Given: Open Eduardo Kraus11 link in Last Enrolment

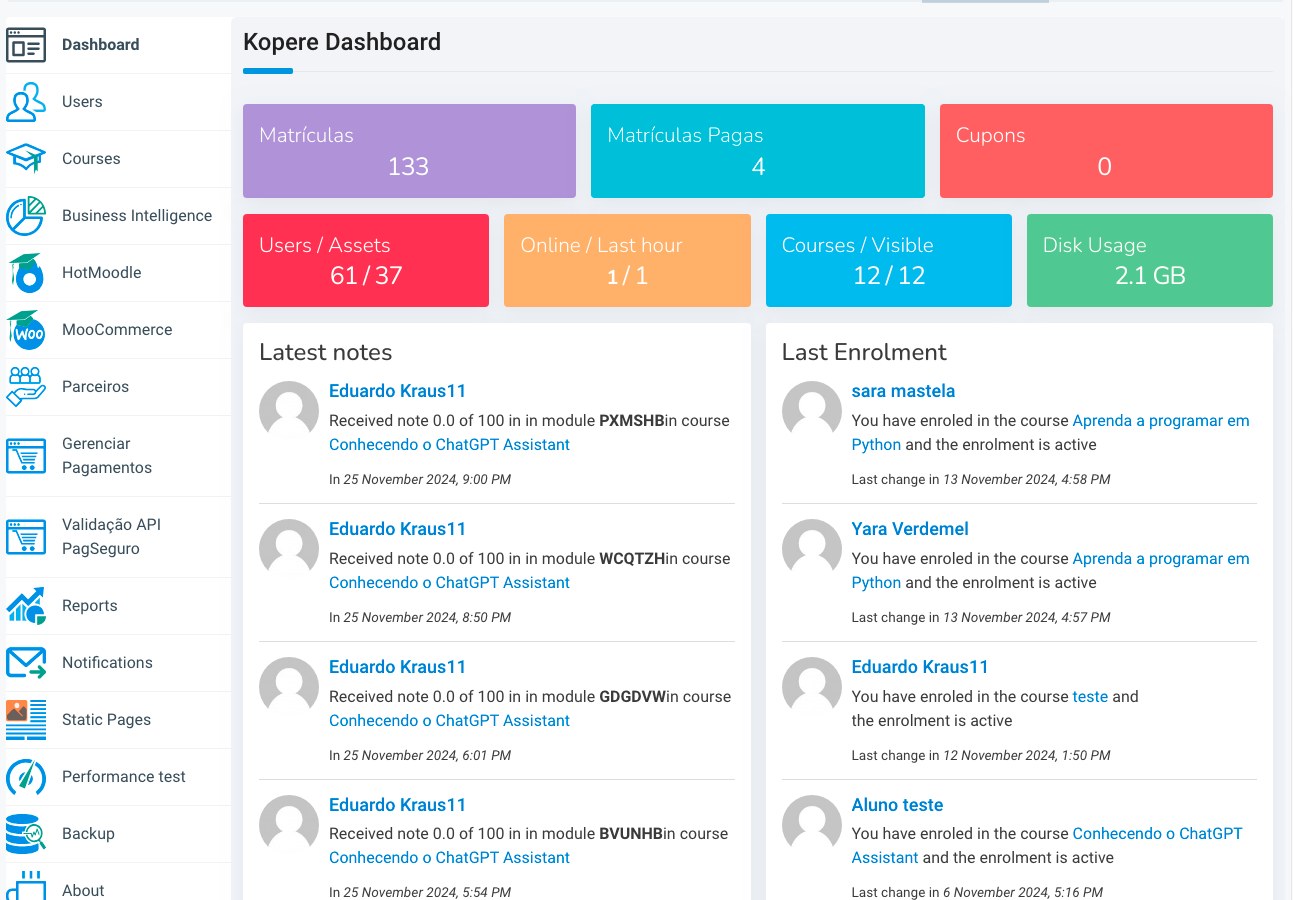Looking at the screenshot, I should click(920, 667).
